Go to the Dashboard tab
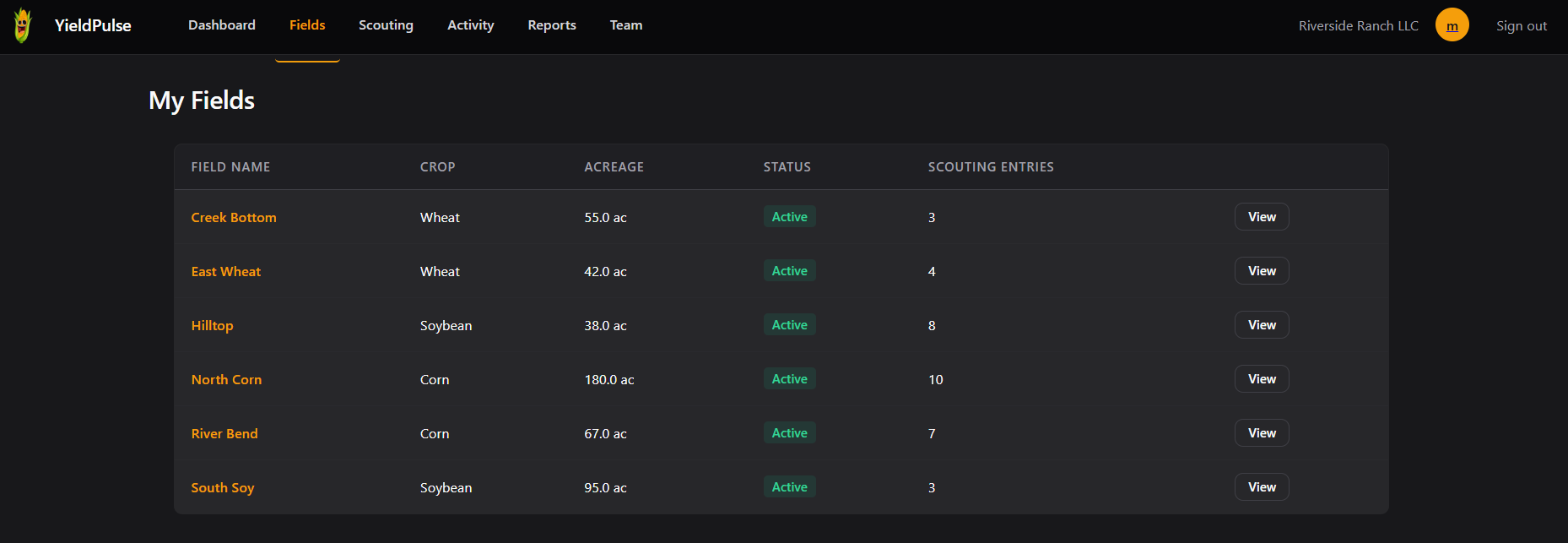 [x=222, y=25]
